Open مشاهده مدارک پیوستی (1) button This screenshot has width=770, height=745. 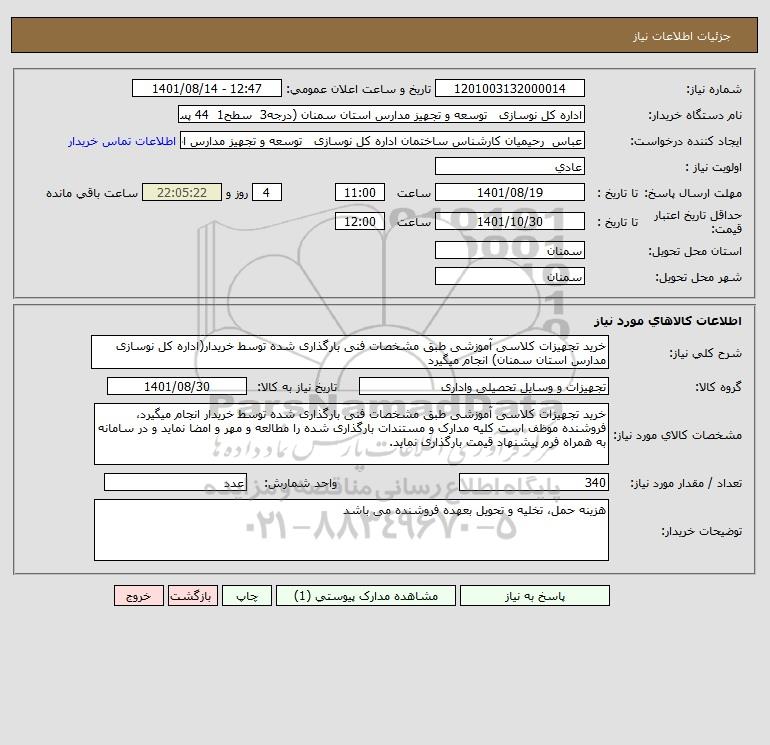(x=366, y=596)
